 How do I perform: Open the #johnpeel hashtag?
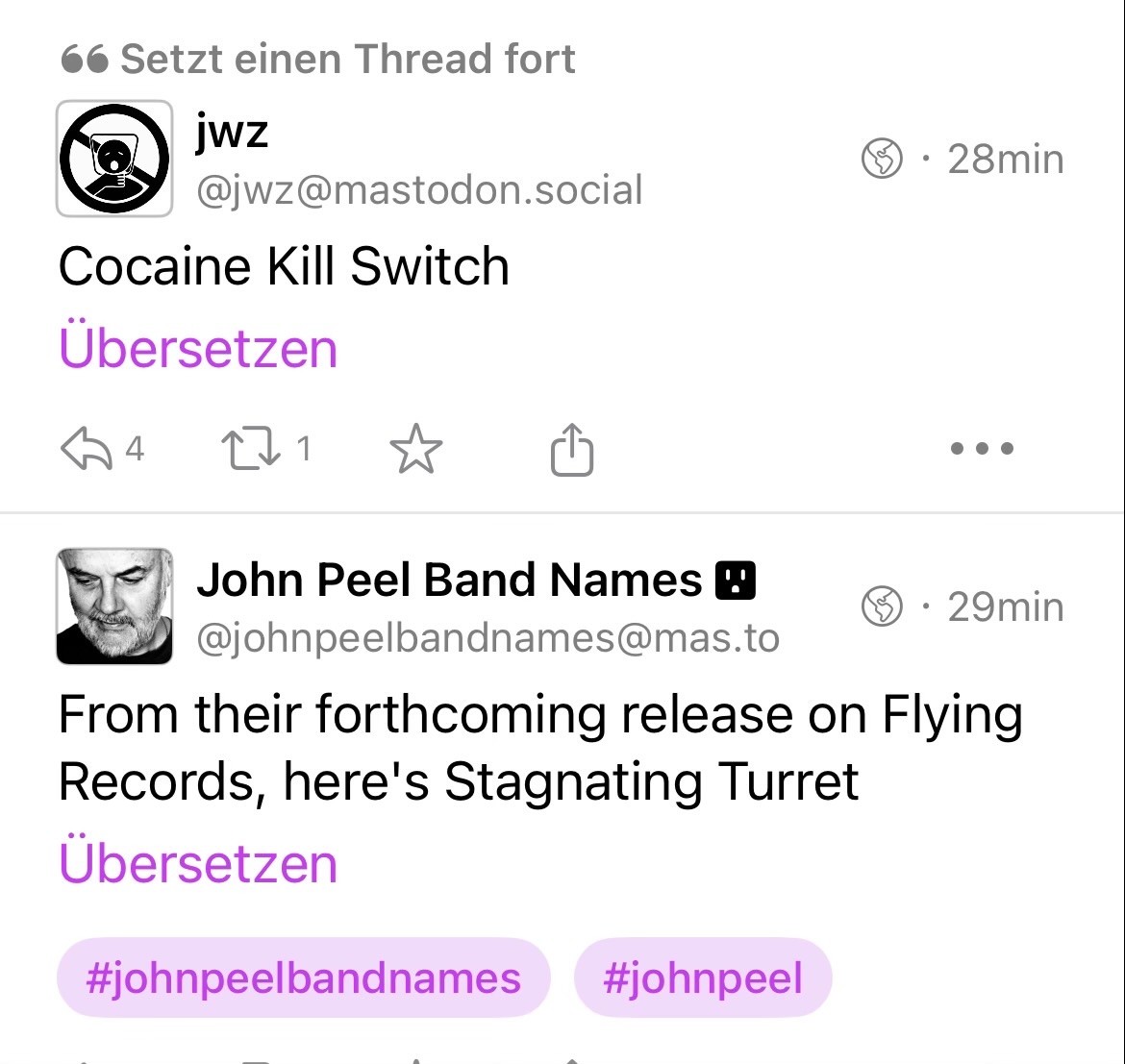click(x=702, y=978)
